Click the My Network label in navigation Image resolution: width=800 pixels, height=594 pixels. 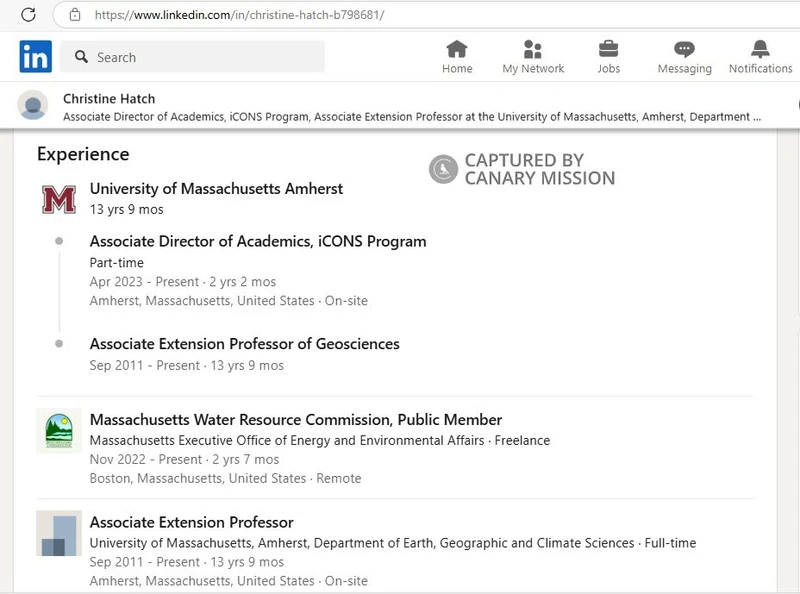tap(533, 68)
